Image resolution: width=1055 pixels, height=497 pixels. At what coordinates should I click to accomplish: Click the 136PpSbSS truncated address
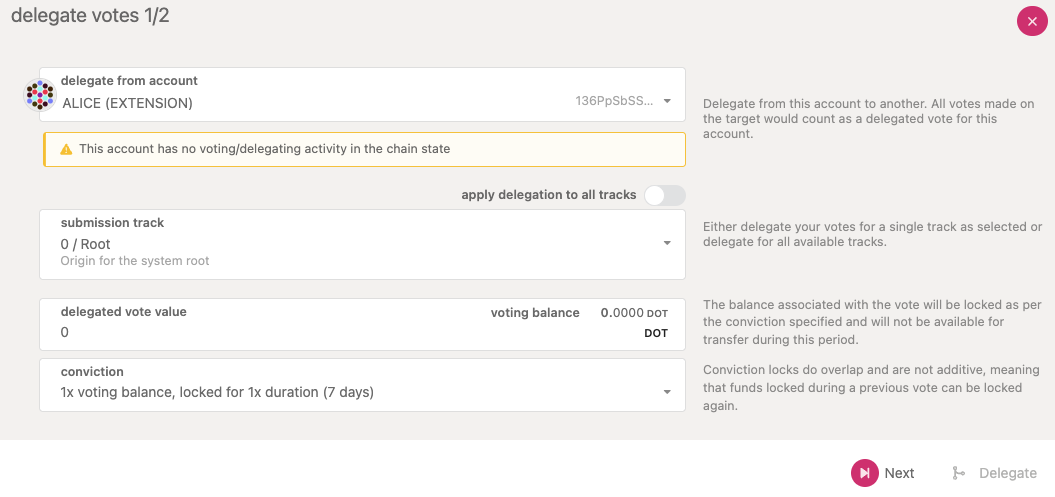pyautogui.click(x=614, y=101)
